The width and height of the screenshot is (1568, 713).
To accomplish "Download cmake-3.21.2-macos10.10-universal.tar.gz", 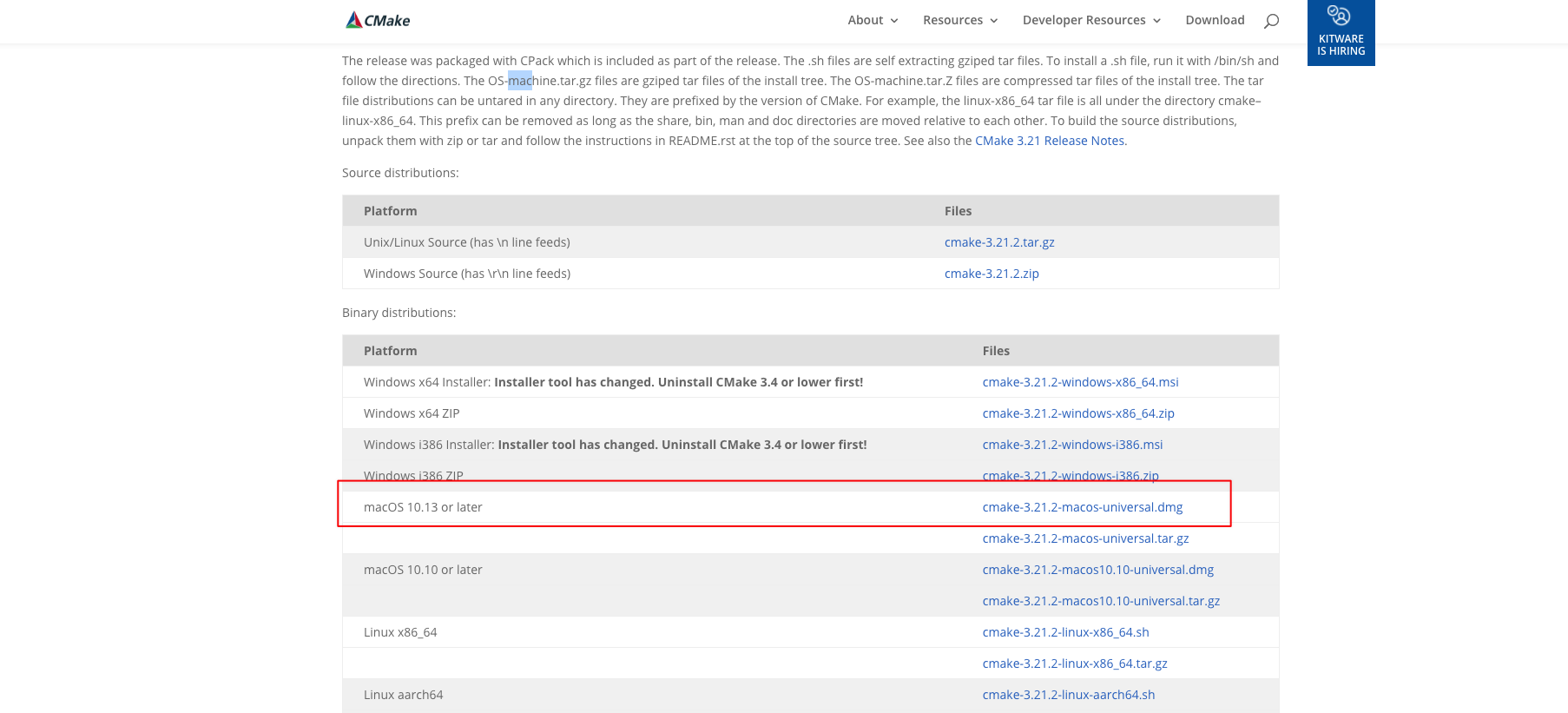I will (x=1101, y=601).
